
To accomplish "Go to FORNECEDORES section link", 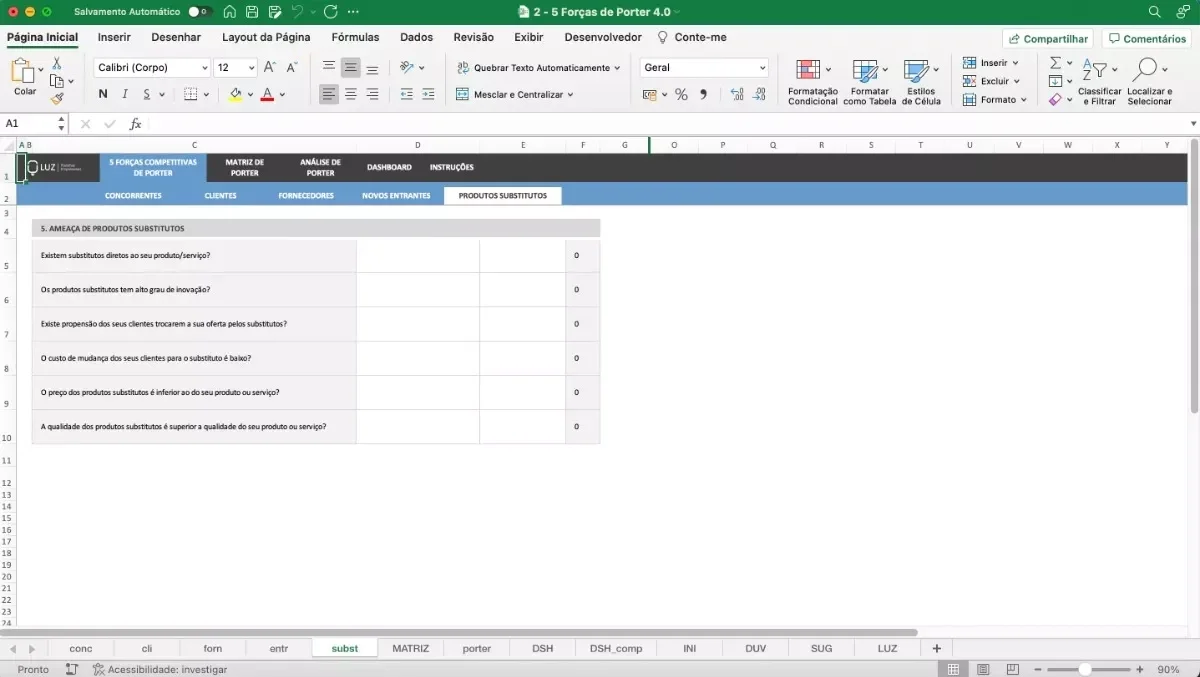I will 306,196.
